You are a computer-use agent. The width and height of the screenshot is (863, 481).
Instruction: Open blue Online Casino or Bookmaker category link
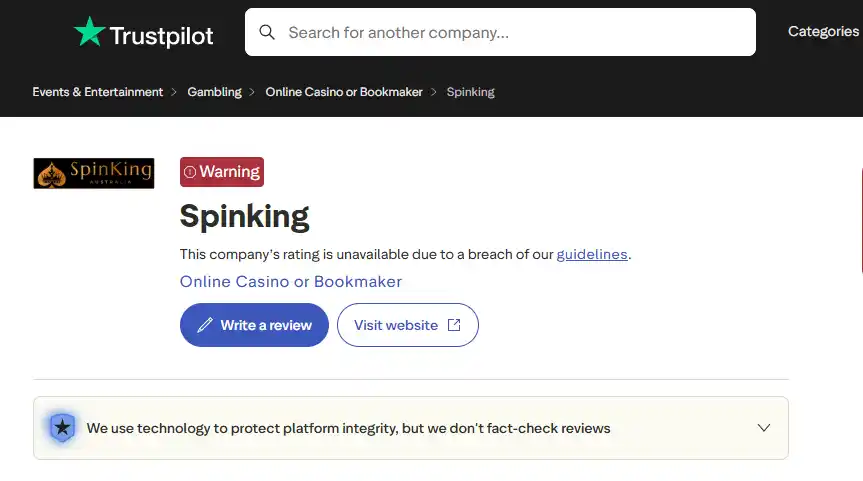pos(291,281)
